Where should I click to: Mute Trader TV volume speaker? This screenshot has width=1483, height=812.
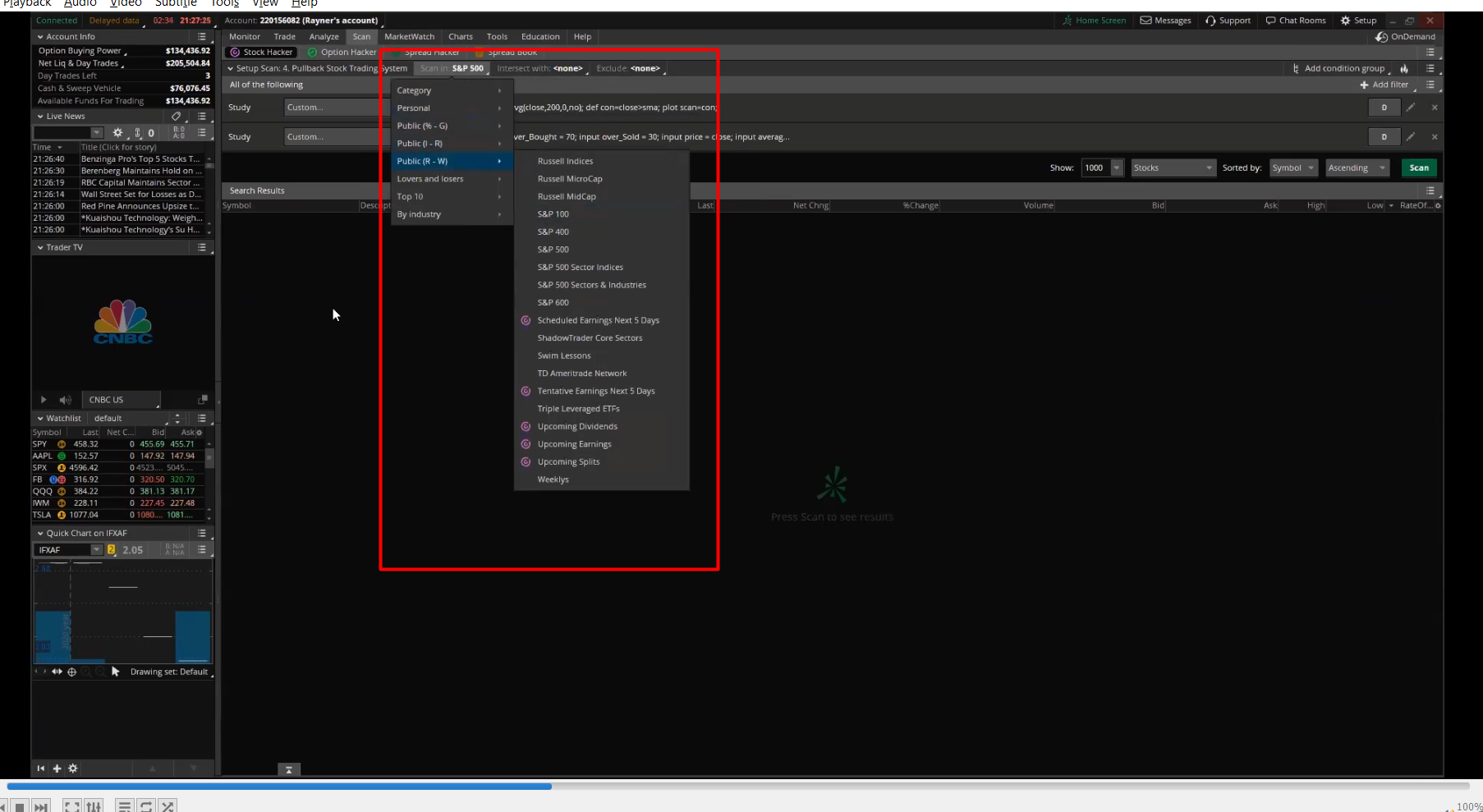pos(65,400)
